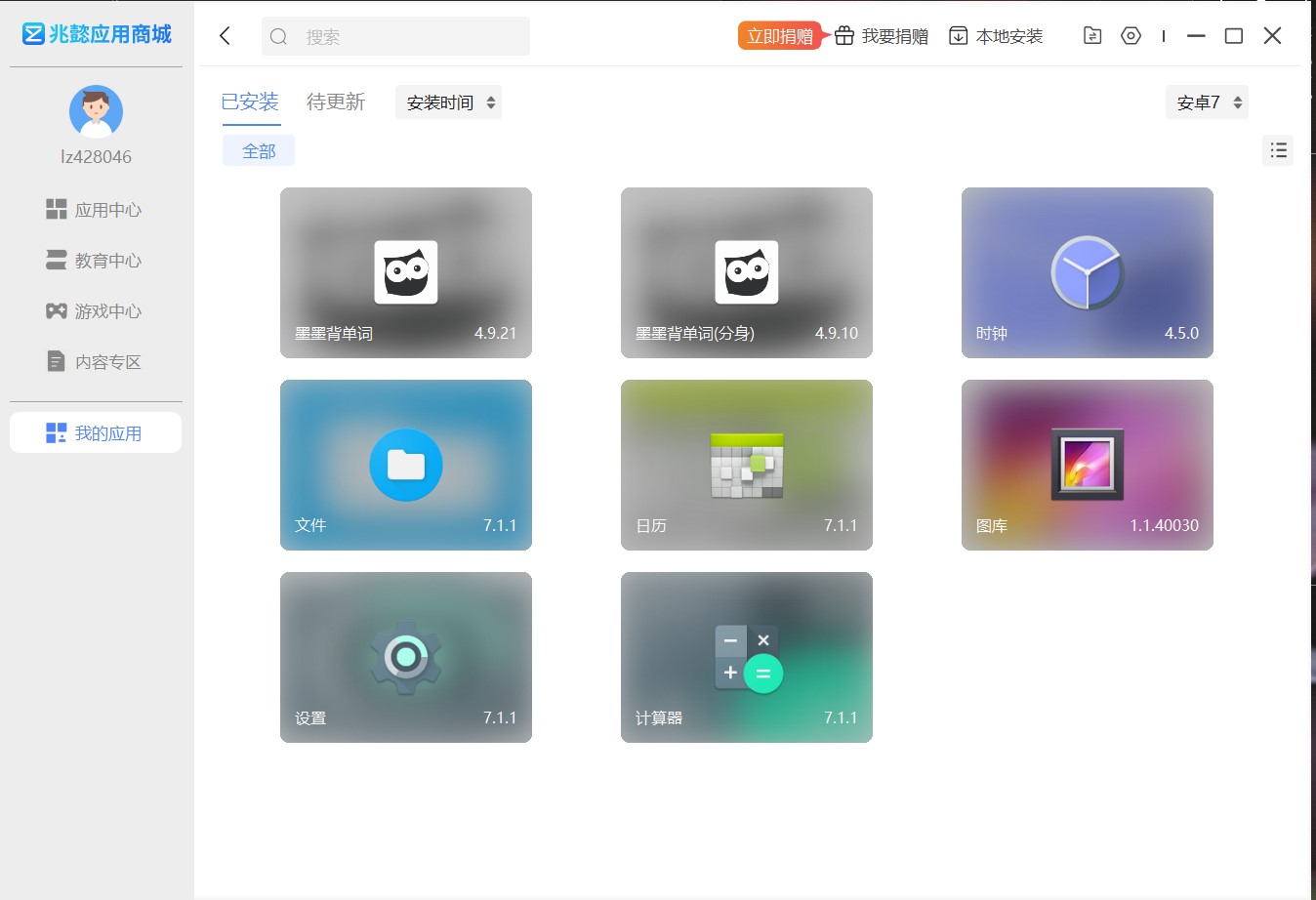
Task: Open 本地安装 local install
Action: (997, 36)
